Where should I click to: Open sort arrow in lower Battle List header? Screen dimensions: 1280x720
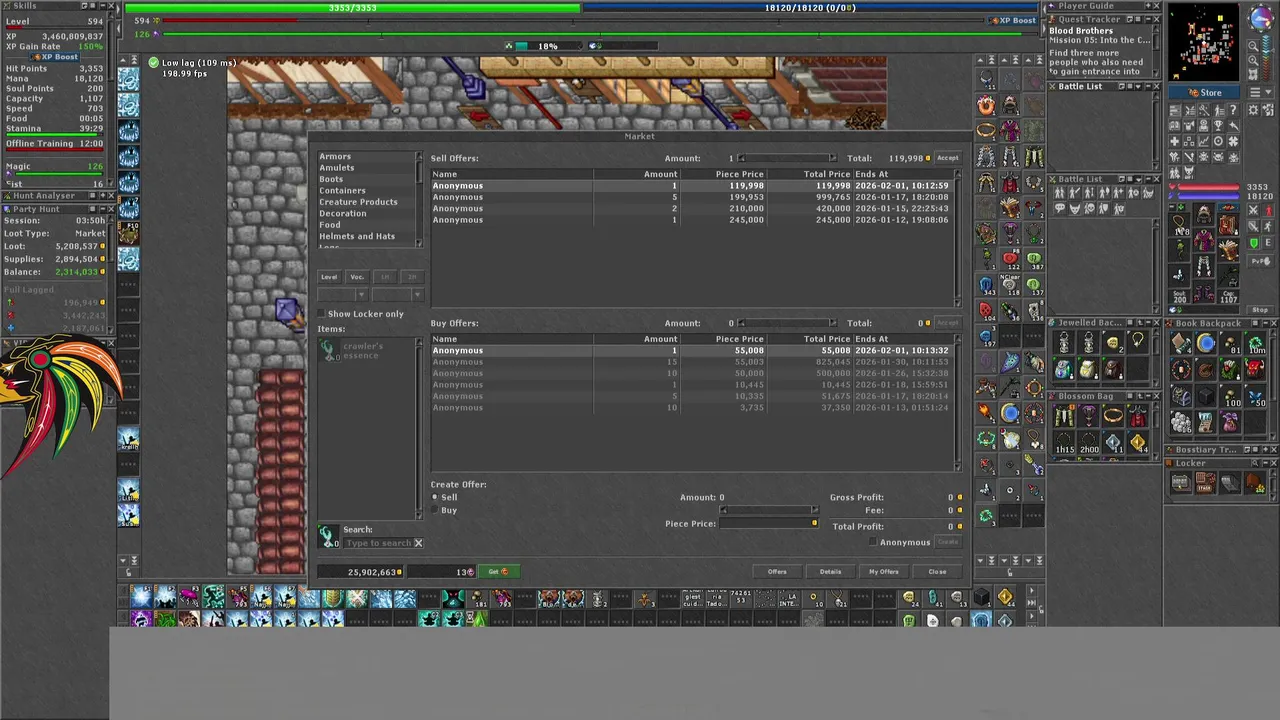[x=1138, y=179]
